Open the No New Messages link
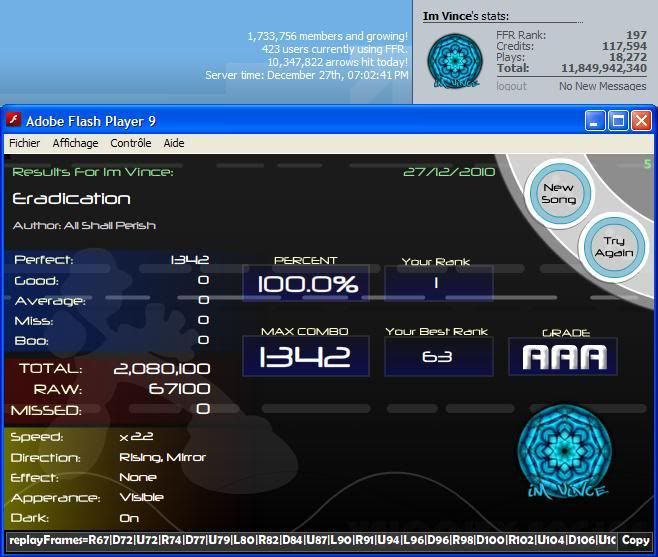The width and height of the screenshot is (658, 557). pos(602,87)
